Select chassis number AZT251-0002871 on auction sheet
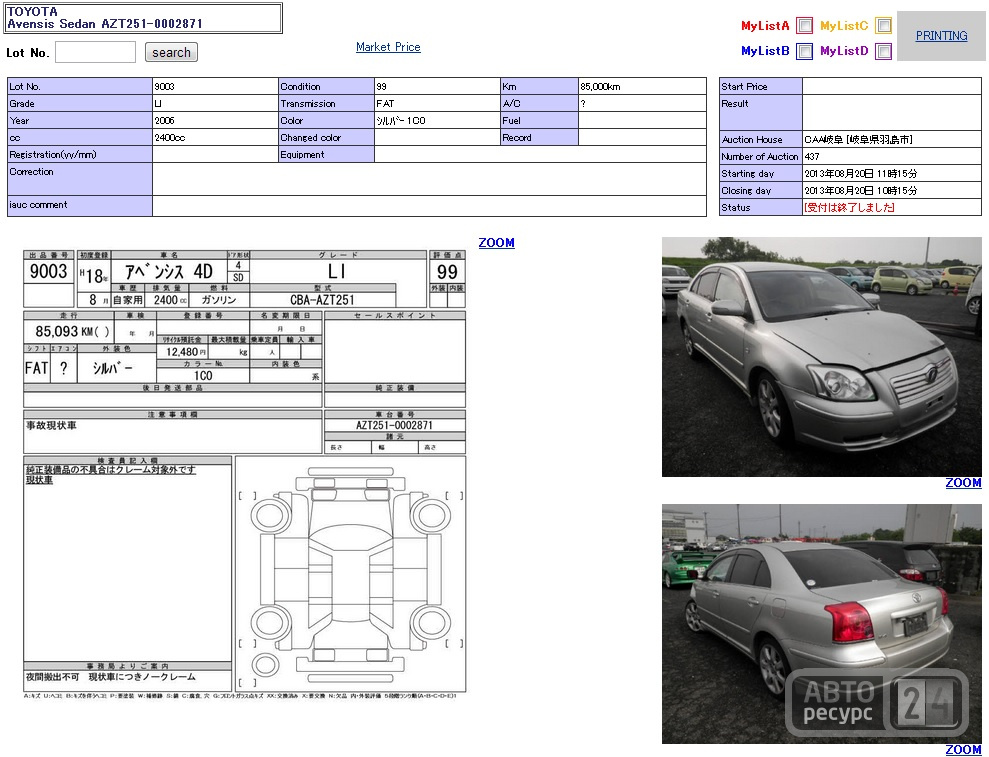The image size is (989, 757). coord(394,426)
